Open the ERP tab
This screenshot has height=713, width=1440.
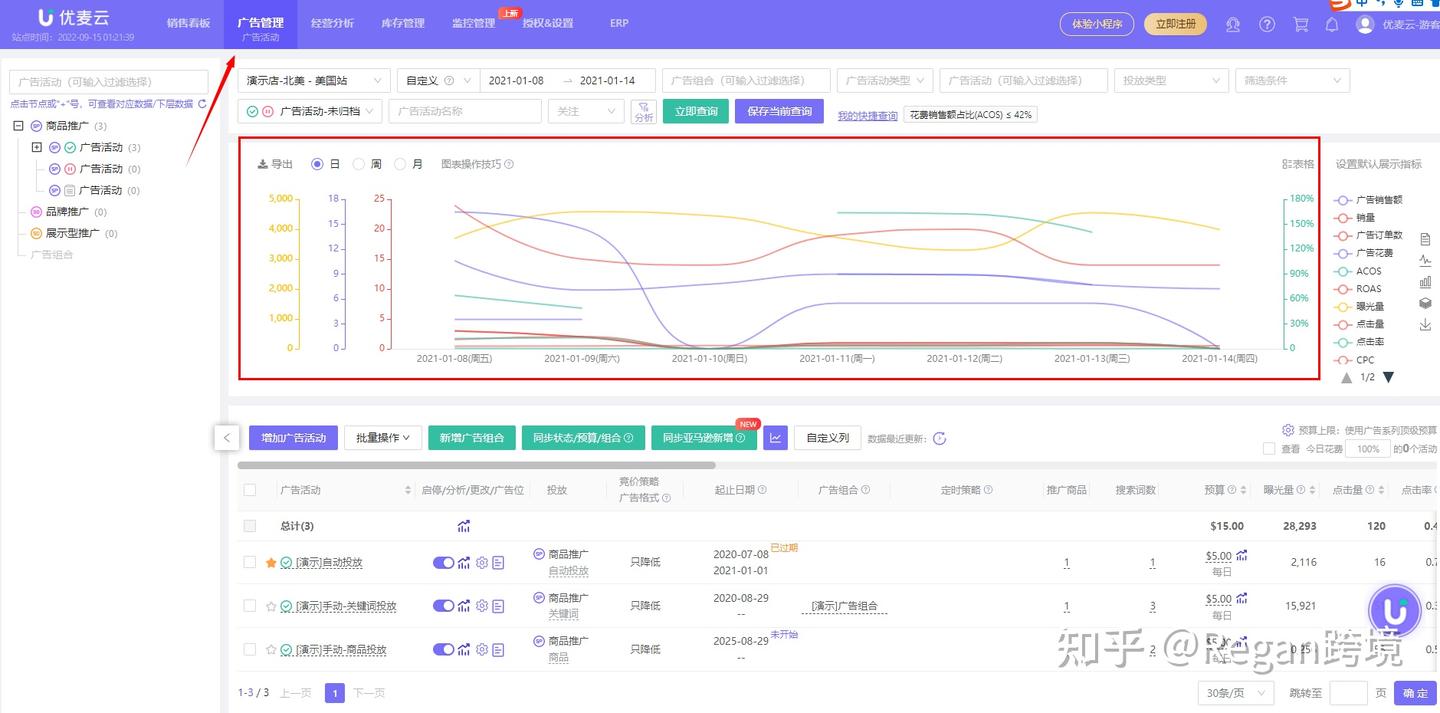click(619, 23)
